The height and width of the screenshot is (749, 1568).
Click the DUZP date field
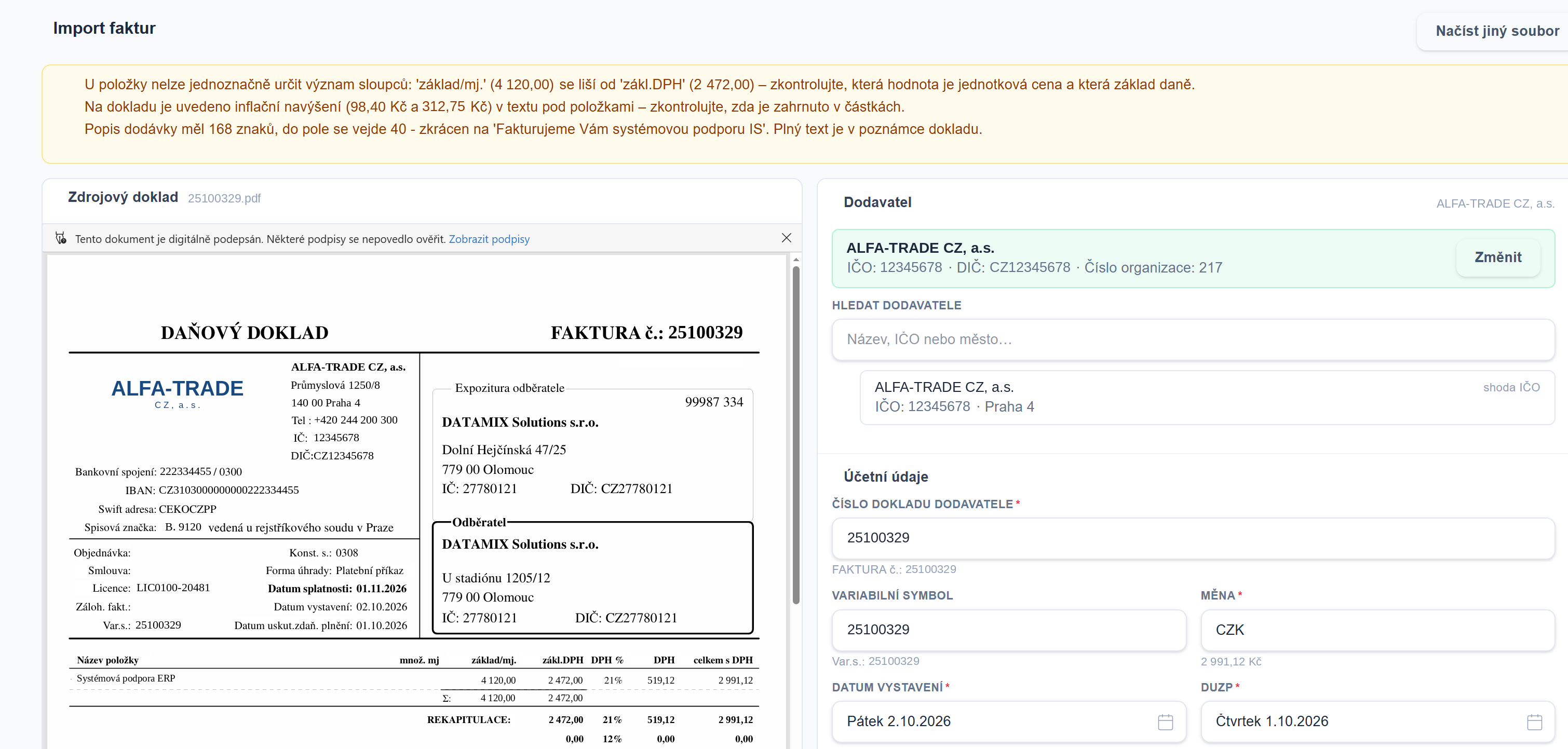pos(1377,721)
